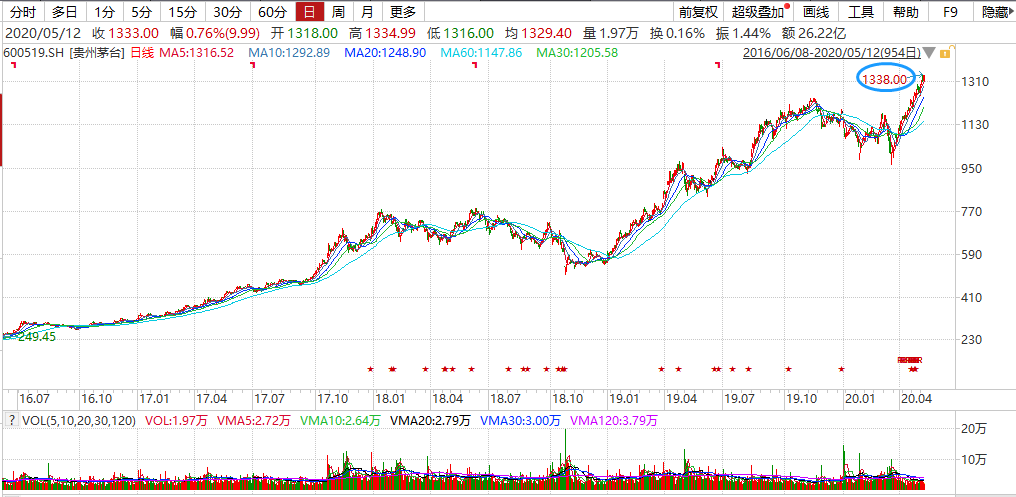Click the VOL:1.97万 value label
The image size is (1016, 497).
(176, 421)
